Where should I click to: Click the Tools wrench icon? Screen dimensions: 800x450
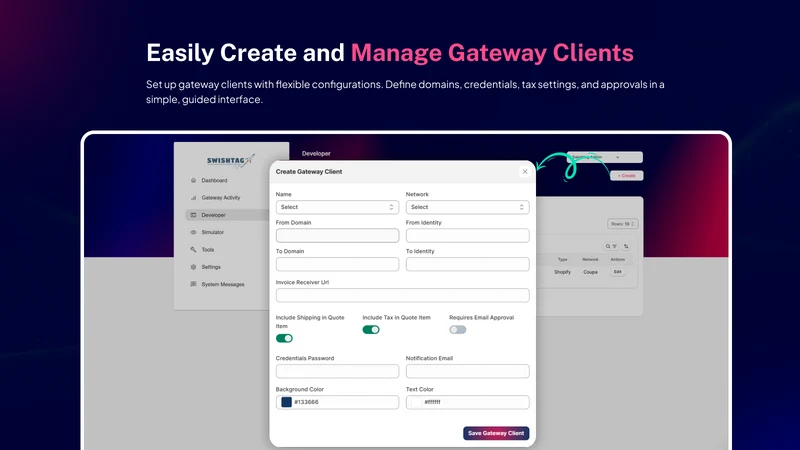(193, 249)
